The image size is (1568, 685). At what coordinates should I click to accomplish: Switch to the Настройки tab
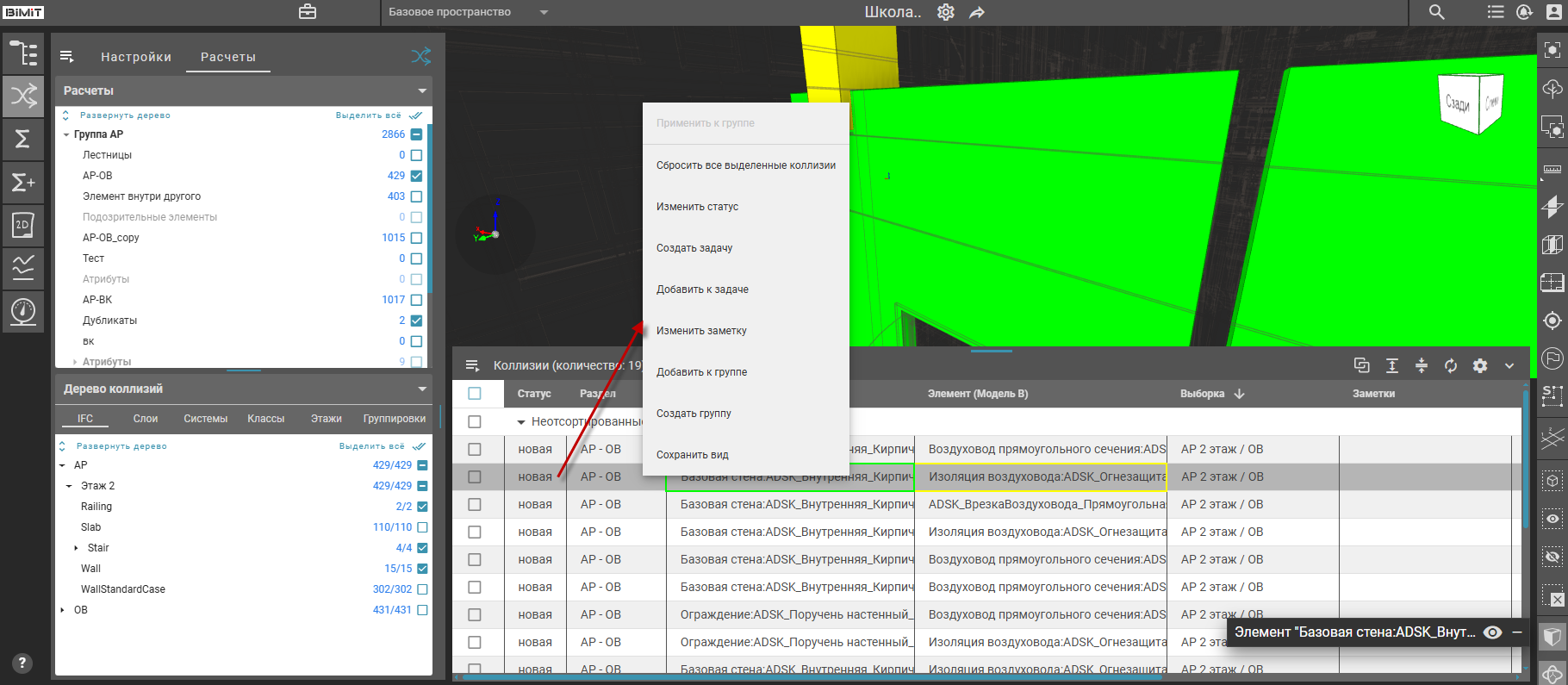point(136,57)
